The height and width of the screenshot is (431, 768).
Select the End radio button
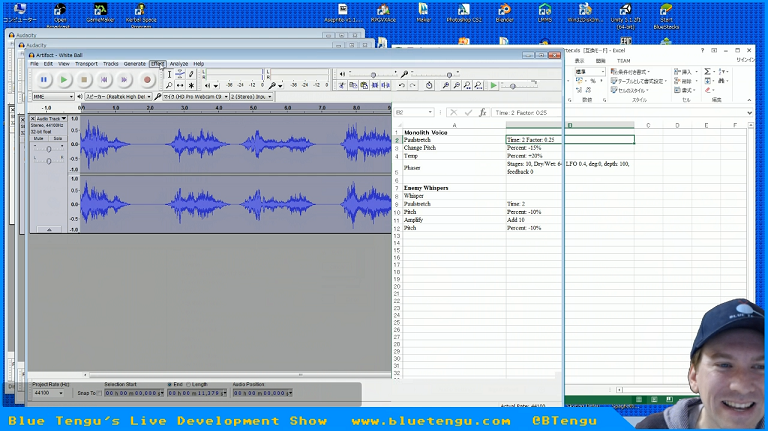(x=169, y=384)
